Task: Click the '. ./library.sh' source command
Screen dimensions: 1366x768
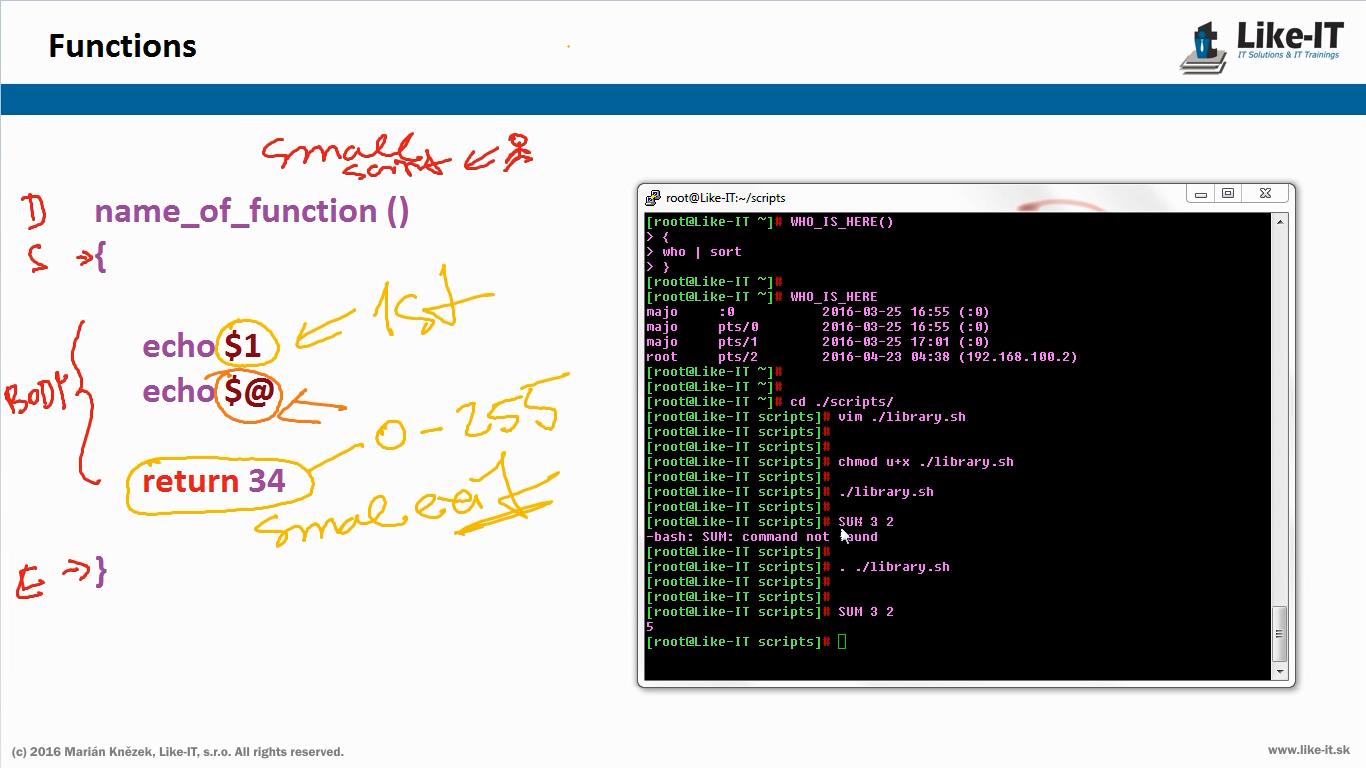Action: click(894, 567)
